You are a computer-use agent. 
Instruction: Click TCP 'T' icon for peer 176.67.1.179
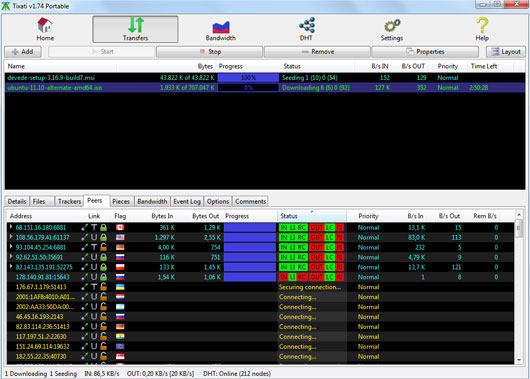94,287
